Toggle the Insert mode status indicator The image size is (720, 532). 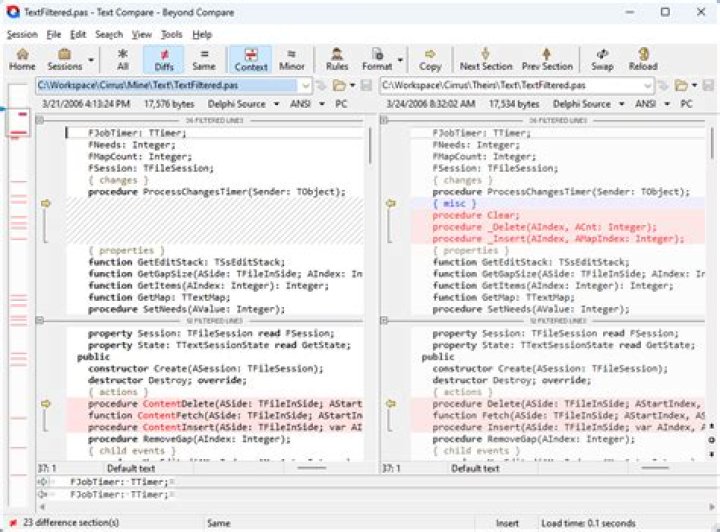pyautogui.click(x=507, y=523)
